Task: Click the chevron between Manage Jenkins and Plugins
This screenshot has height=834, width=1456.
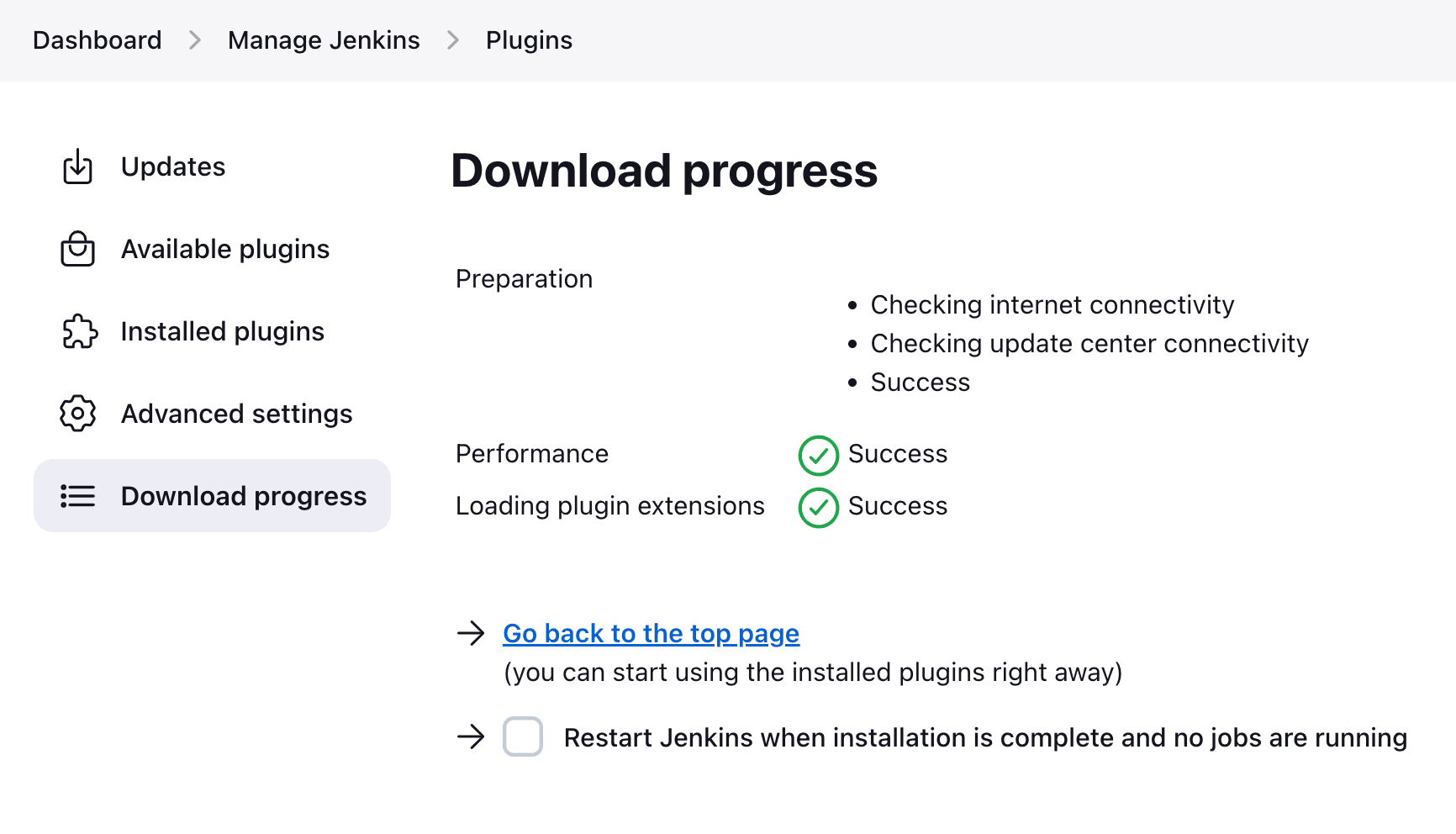Action: tap(452, 40)
